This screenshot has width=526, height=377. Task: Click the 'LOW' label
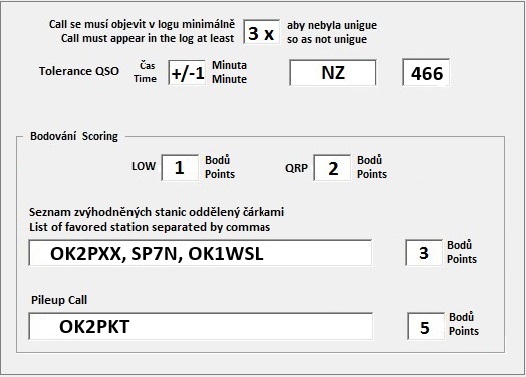click(x=144, y=166)
